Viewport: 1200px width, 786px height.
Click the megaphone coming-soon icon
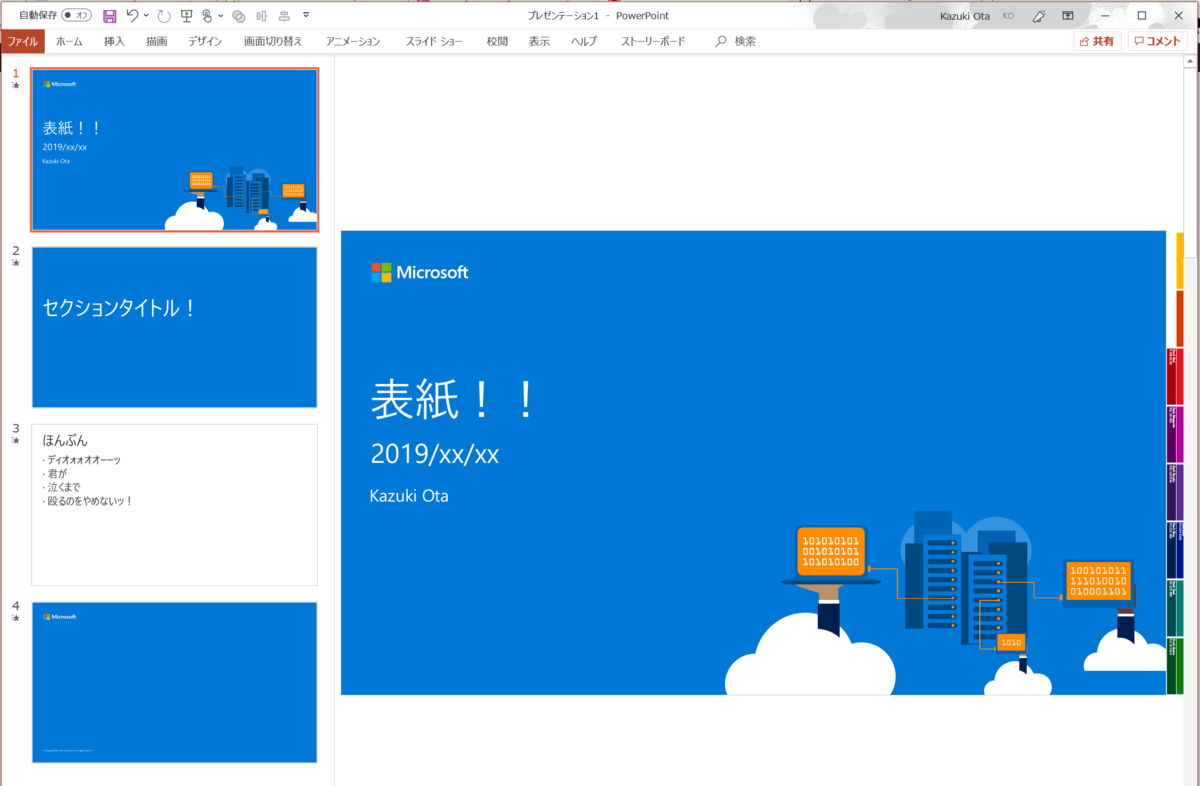[x=1039, y=15]
